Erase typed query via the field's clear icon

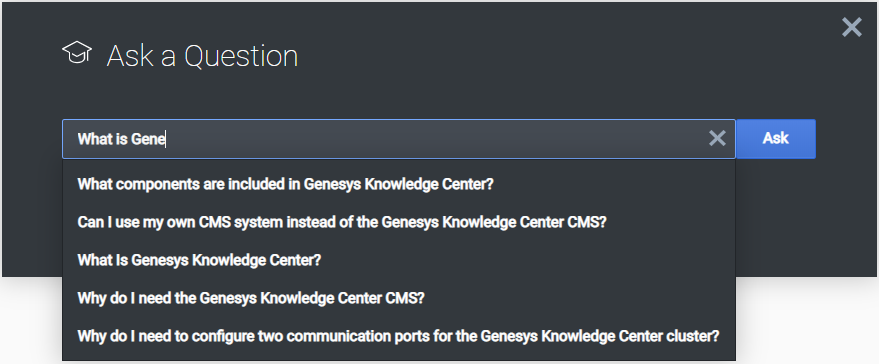pos(717,138)
